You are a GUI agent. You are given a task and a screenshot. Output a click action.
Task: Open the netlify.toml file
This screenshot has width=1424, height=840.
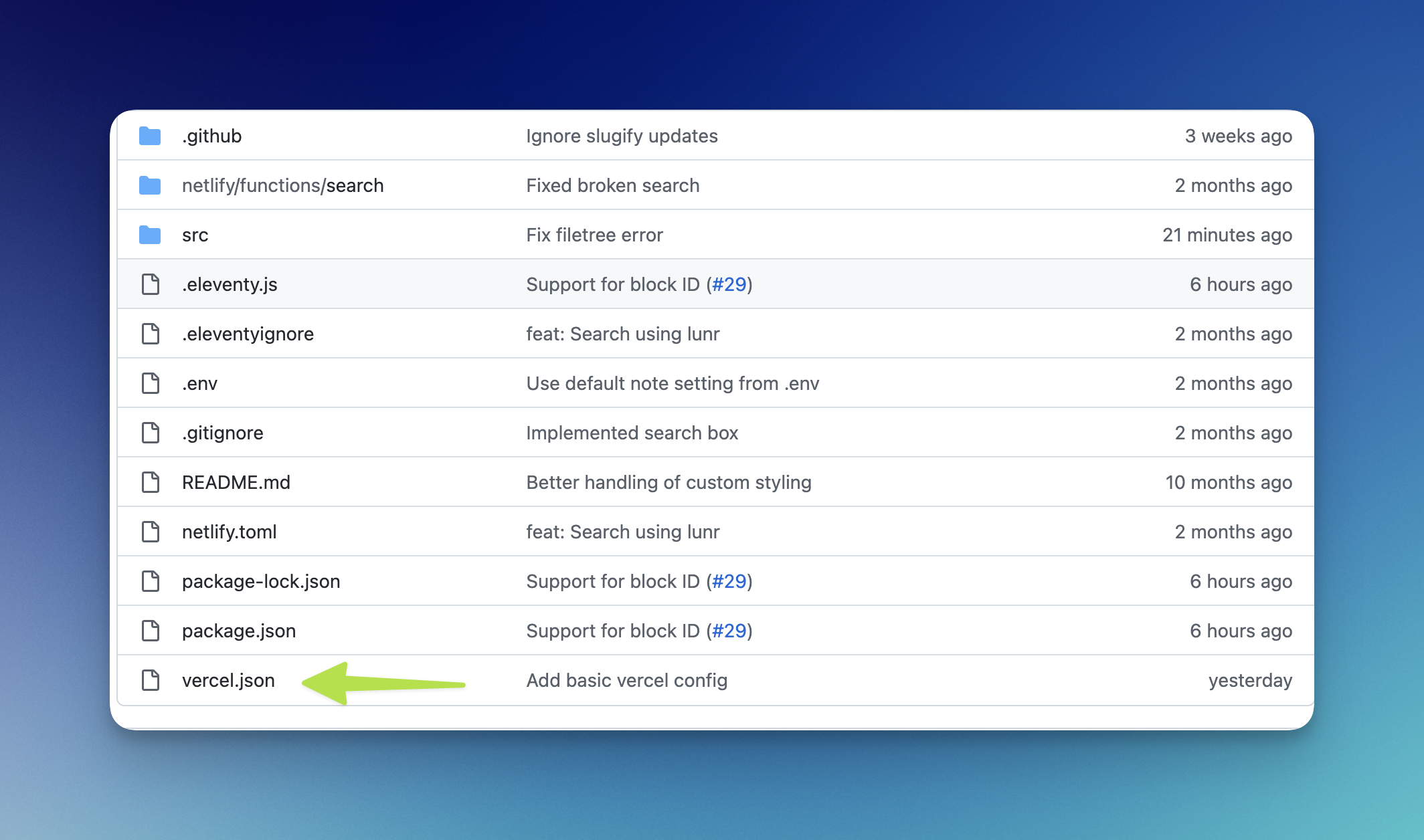(229, 532)
